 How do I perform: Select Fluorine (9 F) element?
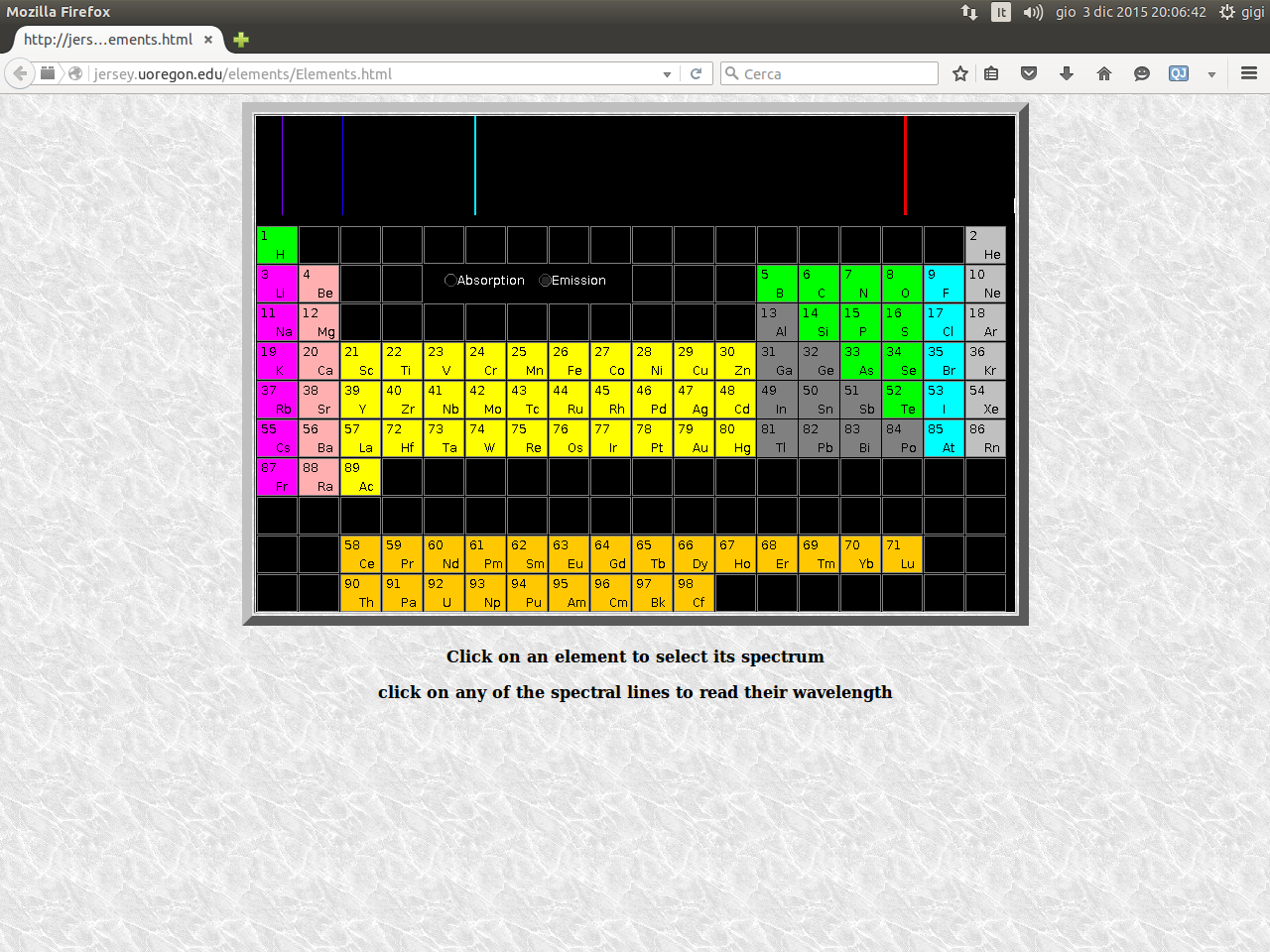click(945, 284)
